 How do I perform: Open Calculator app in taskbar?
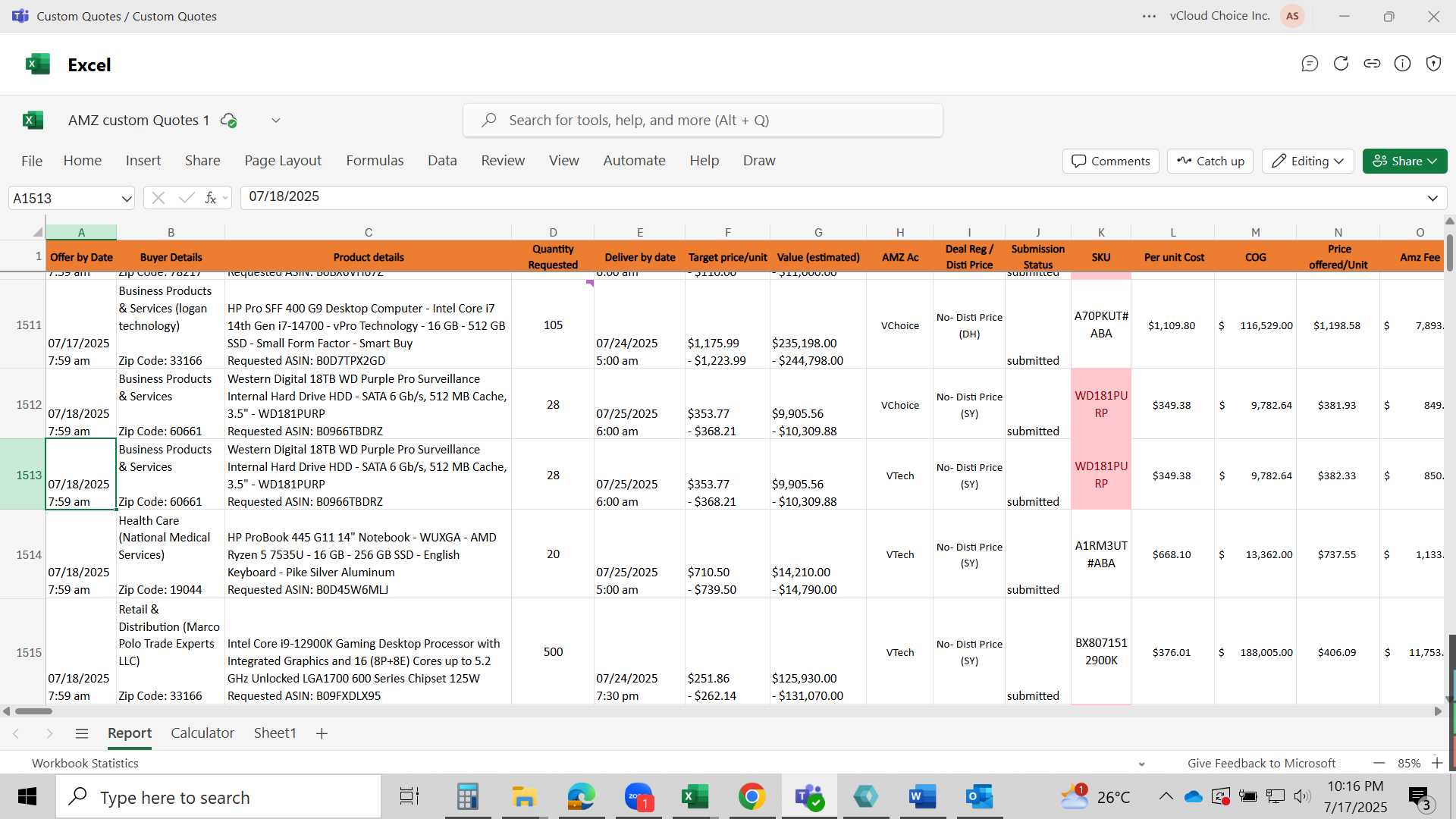(467, 796)
